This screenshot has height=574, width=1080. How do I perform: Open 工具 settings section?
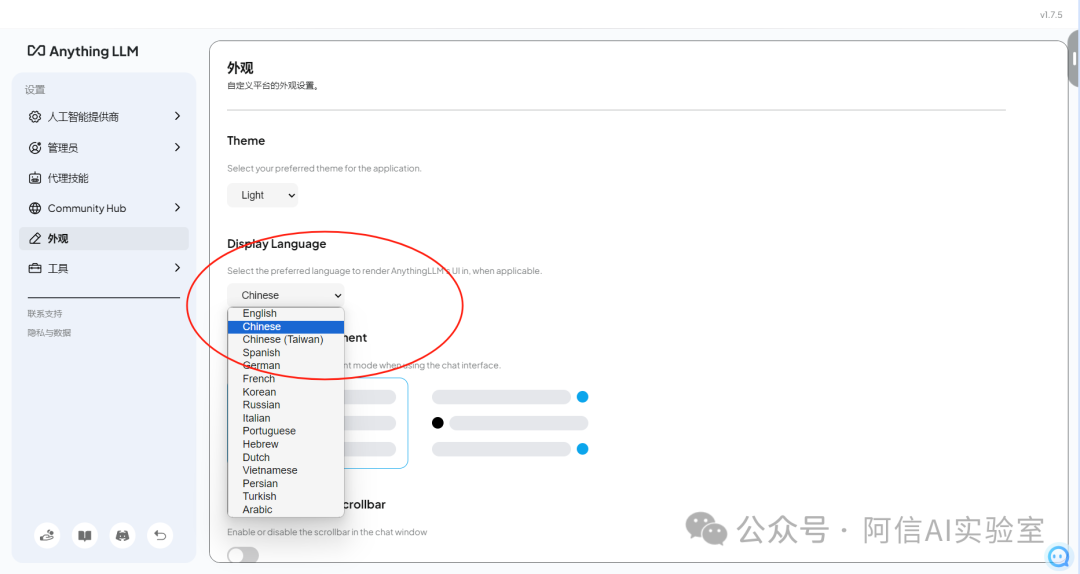coord(104,268)
